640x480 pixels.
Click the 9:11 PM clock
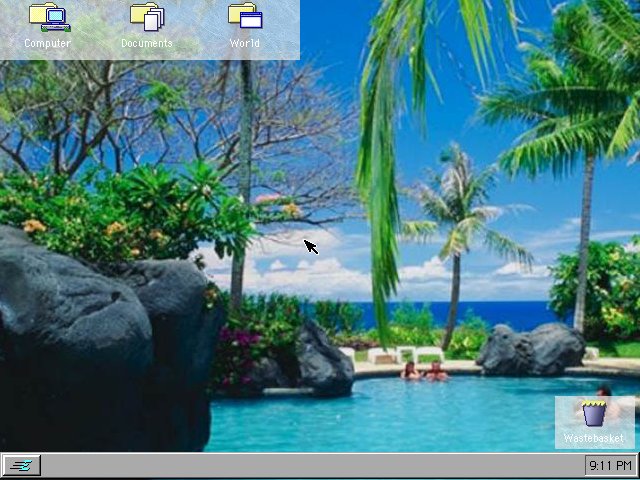tap(610, 465)
